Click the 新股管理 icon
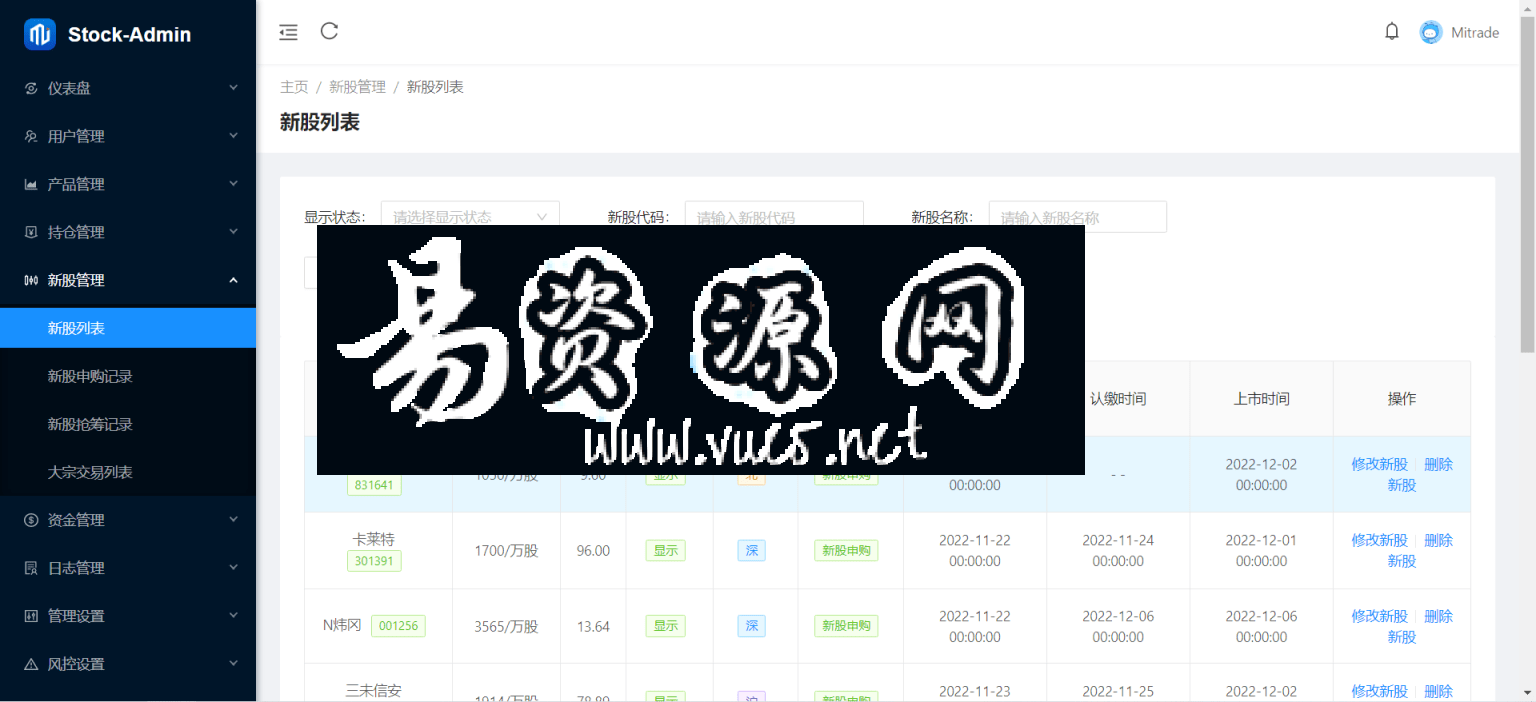Image resolution: width=1536 pixels, height=702 pixels. (x=31, y=280)
